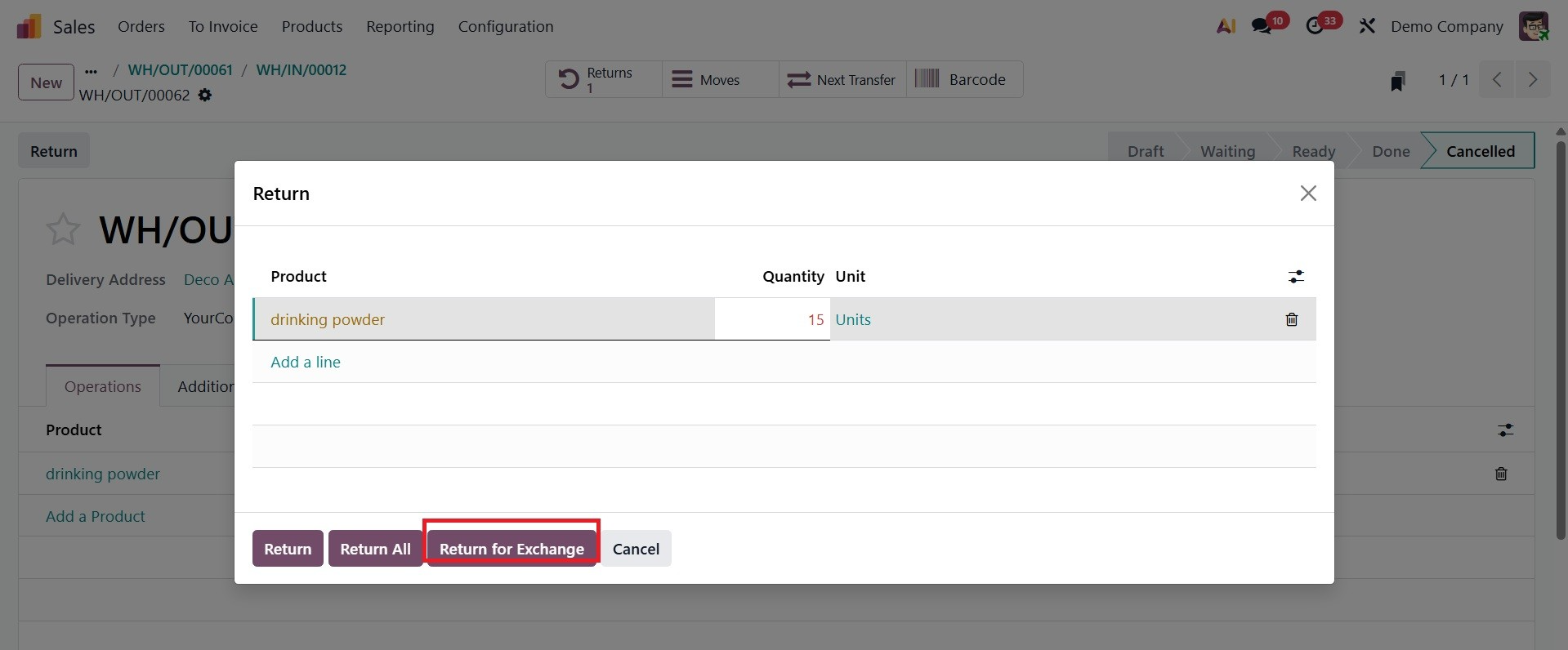Edit the quantity field showing 15
Image resolution: width=1568 pixels, height=650 pixels.
tap(772, 319)
